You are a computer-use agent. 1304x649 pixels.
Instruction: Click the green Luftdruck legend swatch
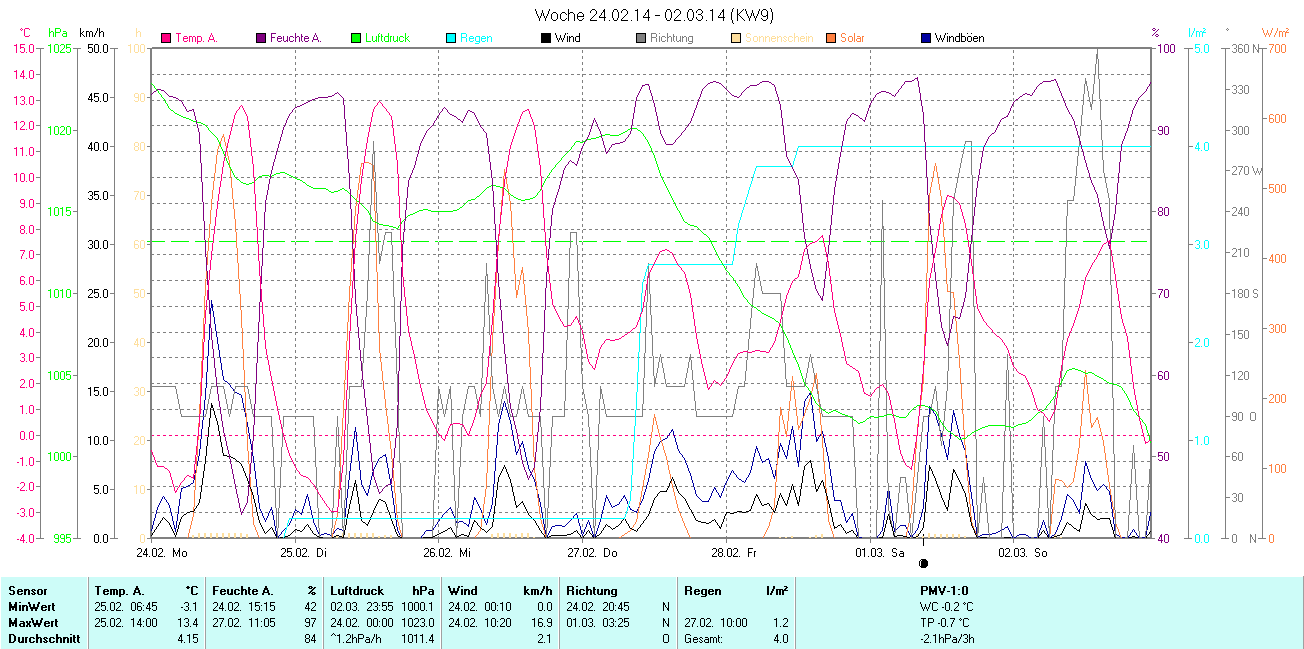click(355, 39)
